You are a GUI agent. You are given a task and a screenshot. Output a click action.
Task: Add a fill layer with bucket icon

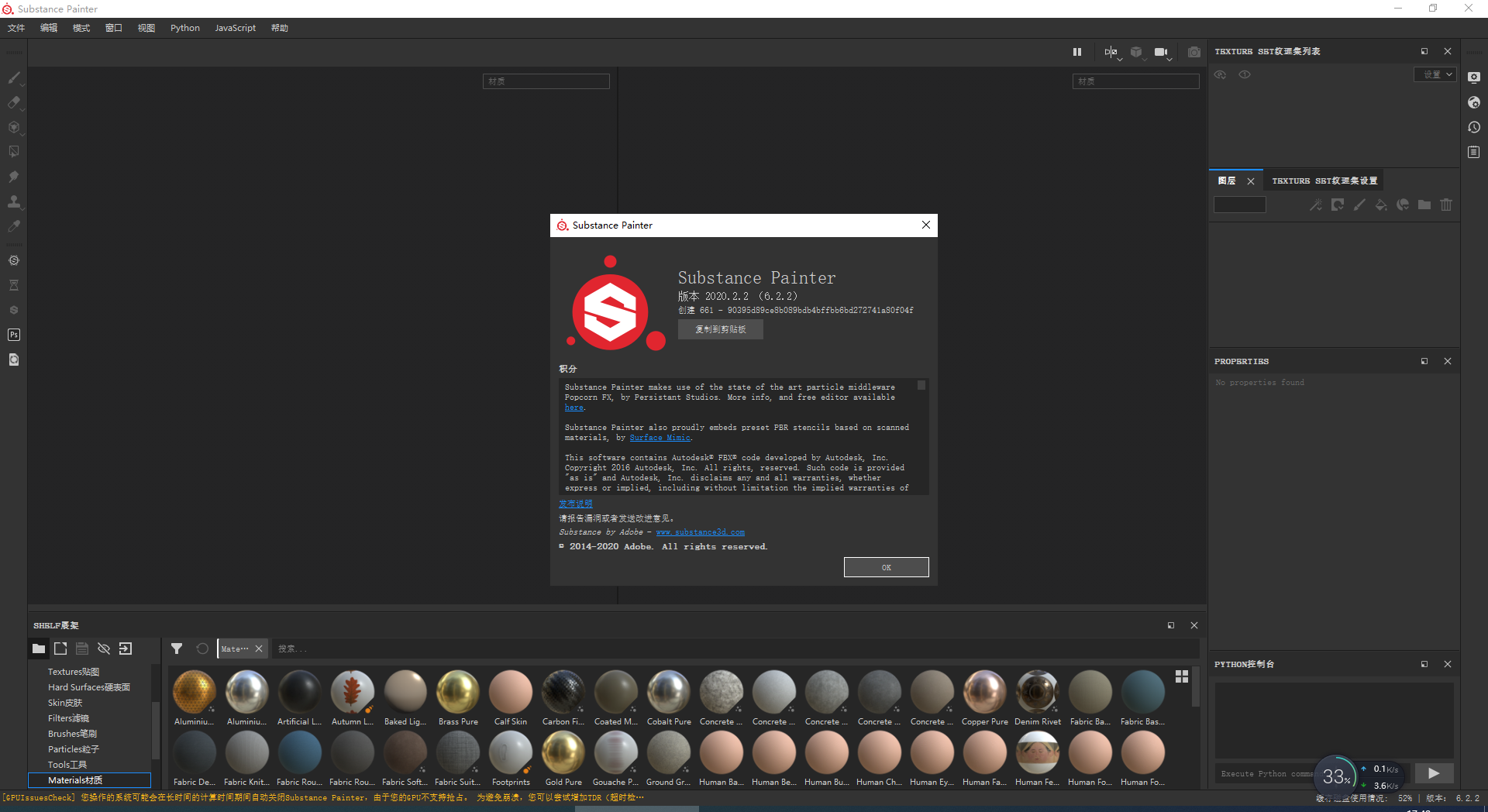coord(1381,205)
